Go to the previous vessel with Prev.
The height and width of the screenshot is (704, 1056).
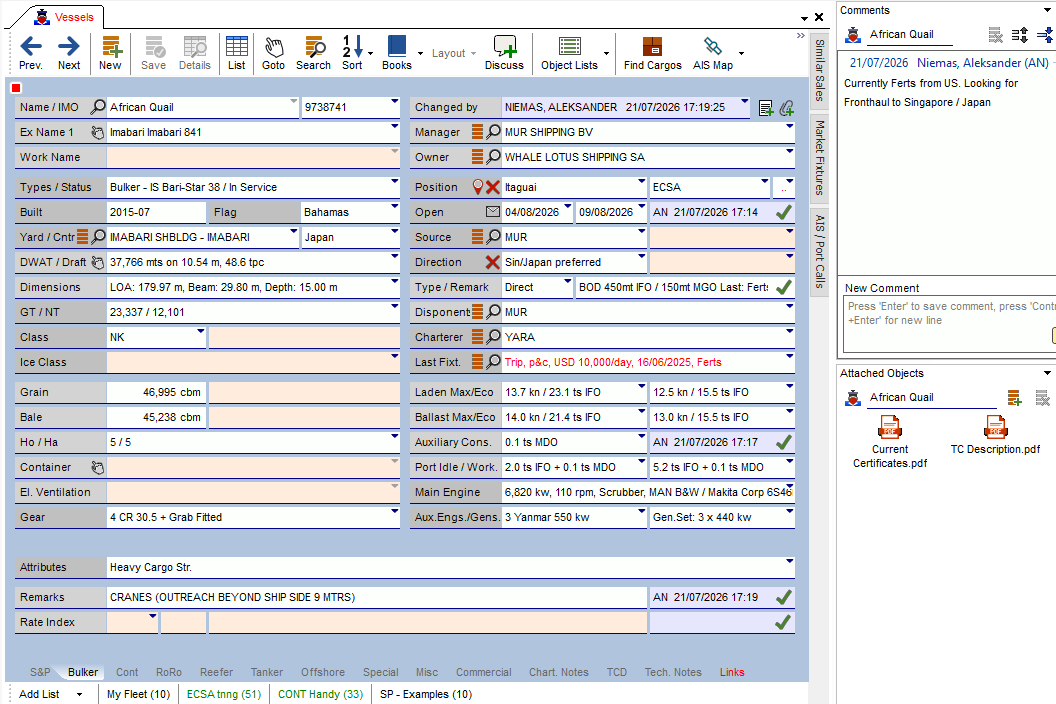(x=31, y=53)
